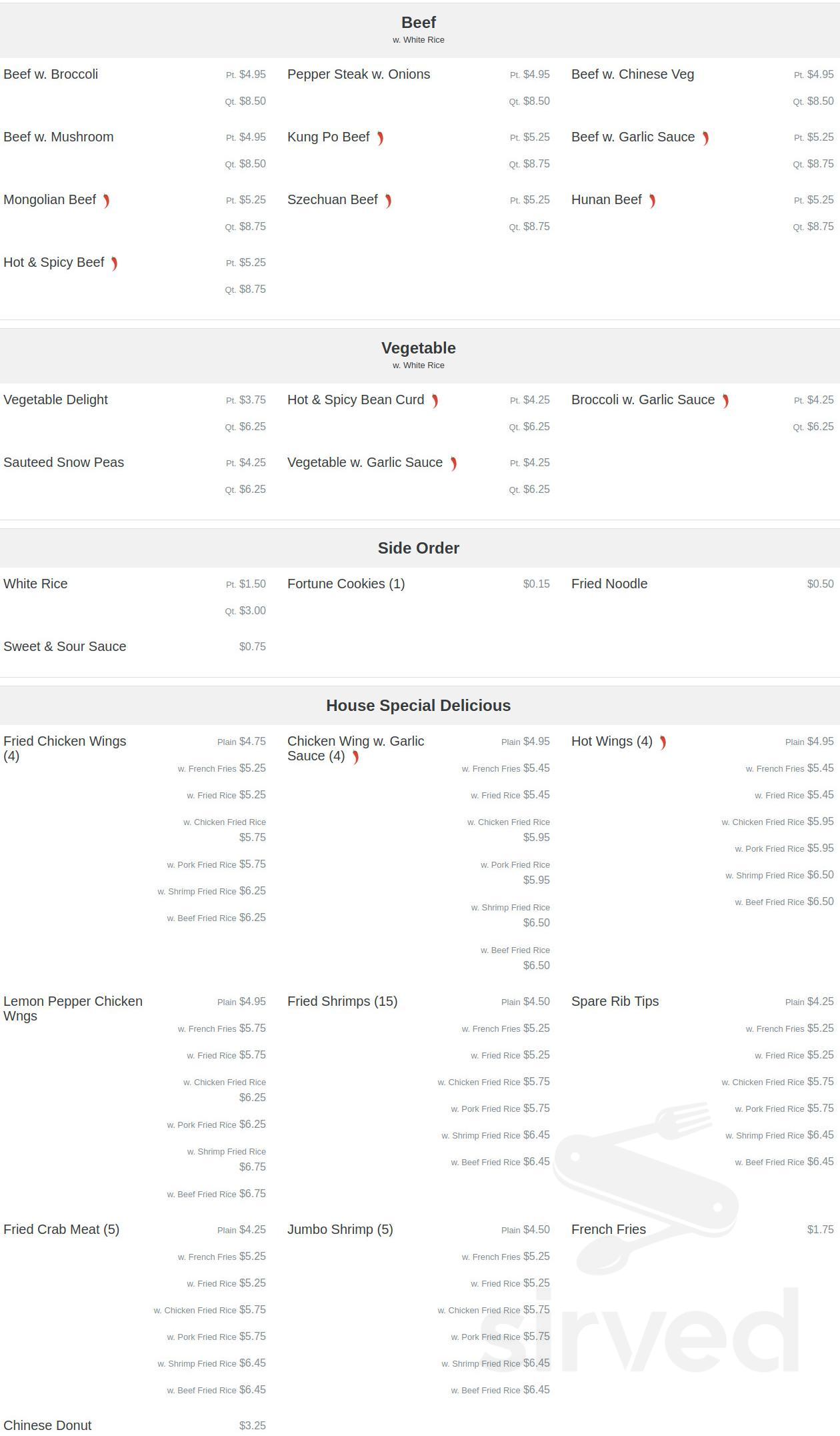Select the Chinese Donut item

pyautogui.click(x=47, y=1425)
